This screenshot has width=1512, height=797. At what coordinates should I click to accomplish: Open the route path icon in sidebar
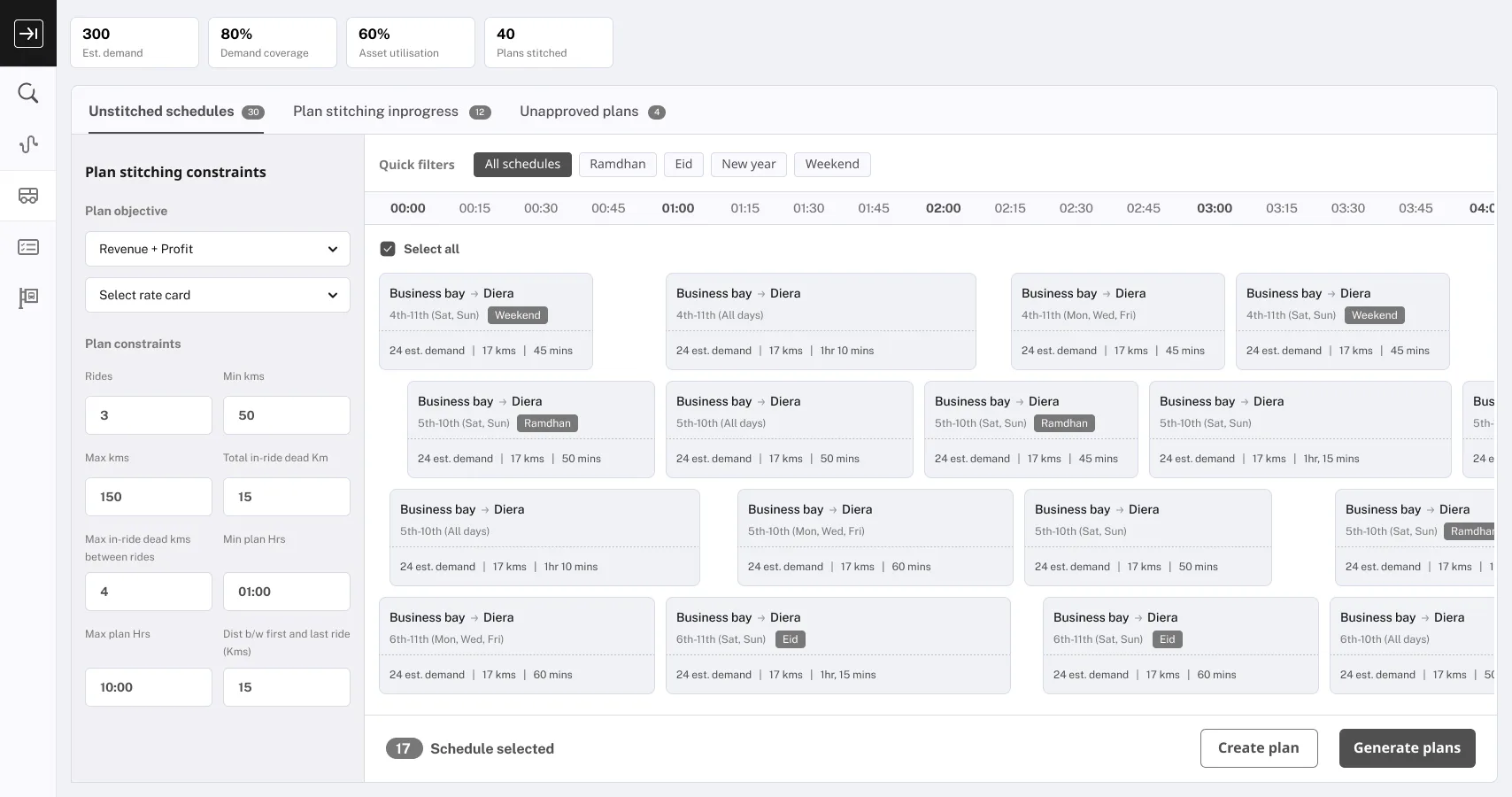28,144
